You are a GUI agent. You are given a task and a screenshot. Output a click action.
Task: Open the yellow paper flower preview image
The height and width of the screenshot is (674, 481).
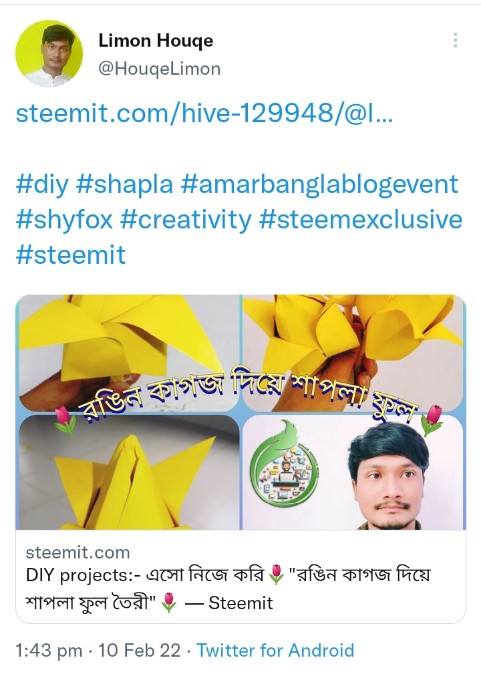(241, 412)
